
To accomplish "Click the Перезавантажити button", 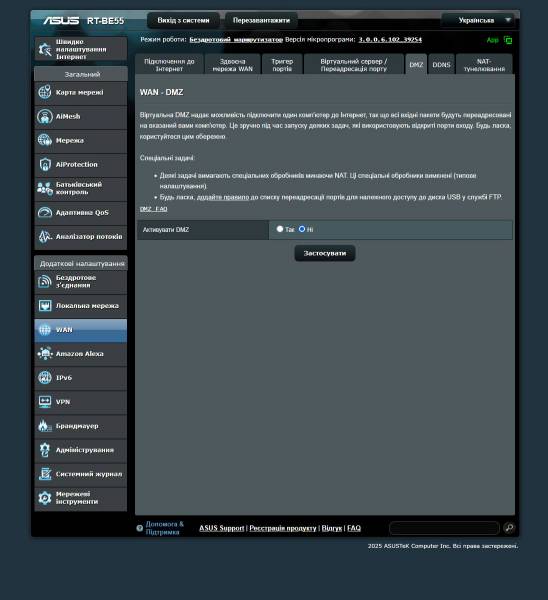I will point(261,20).
